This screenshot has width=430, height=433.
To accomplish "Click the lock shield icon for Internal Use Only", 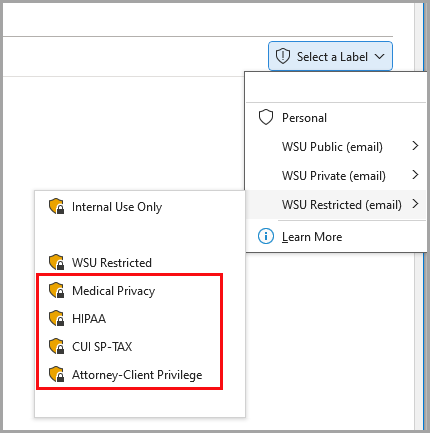I will pyautogui.click(x=56, y=207).
